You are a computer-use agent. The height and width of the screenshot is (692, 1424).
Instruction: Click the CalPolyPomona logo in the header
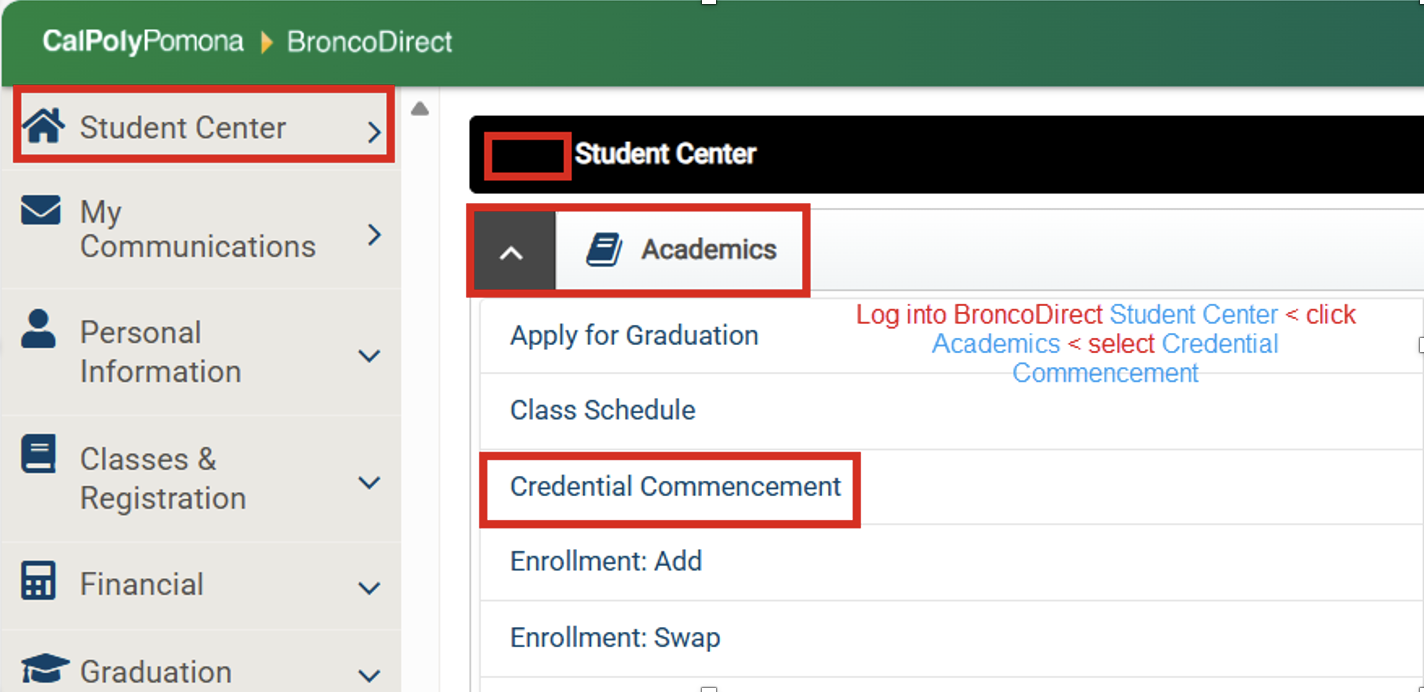click(141, 41)
